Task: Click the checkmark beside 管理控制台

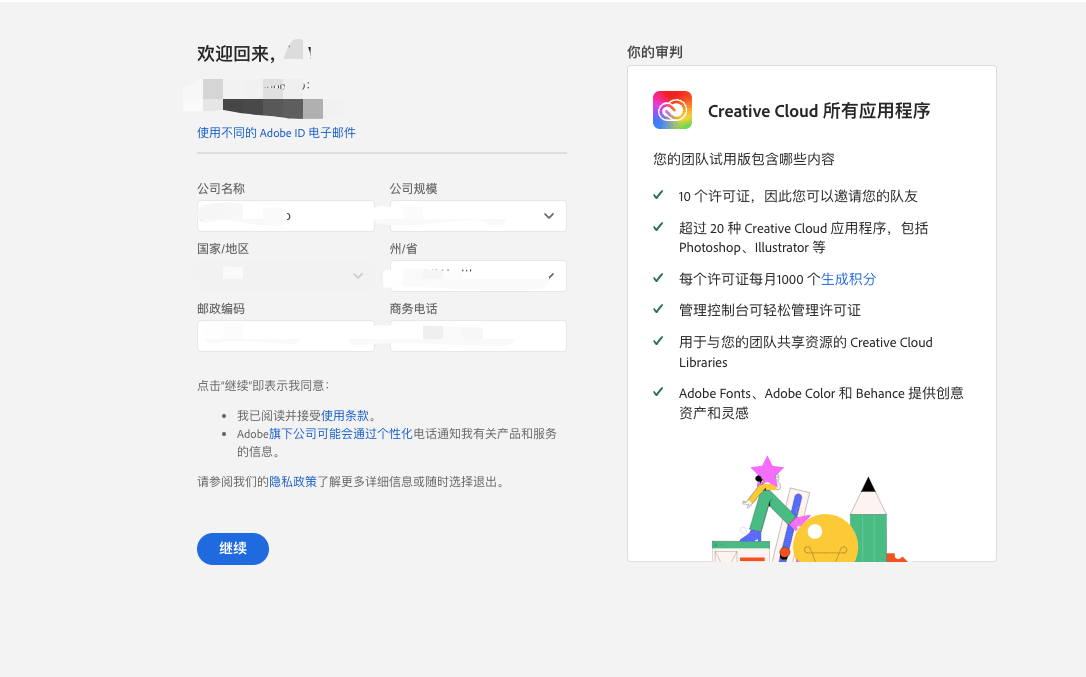Action: click(659, 309)
